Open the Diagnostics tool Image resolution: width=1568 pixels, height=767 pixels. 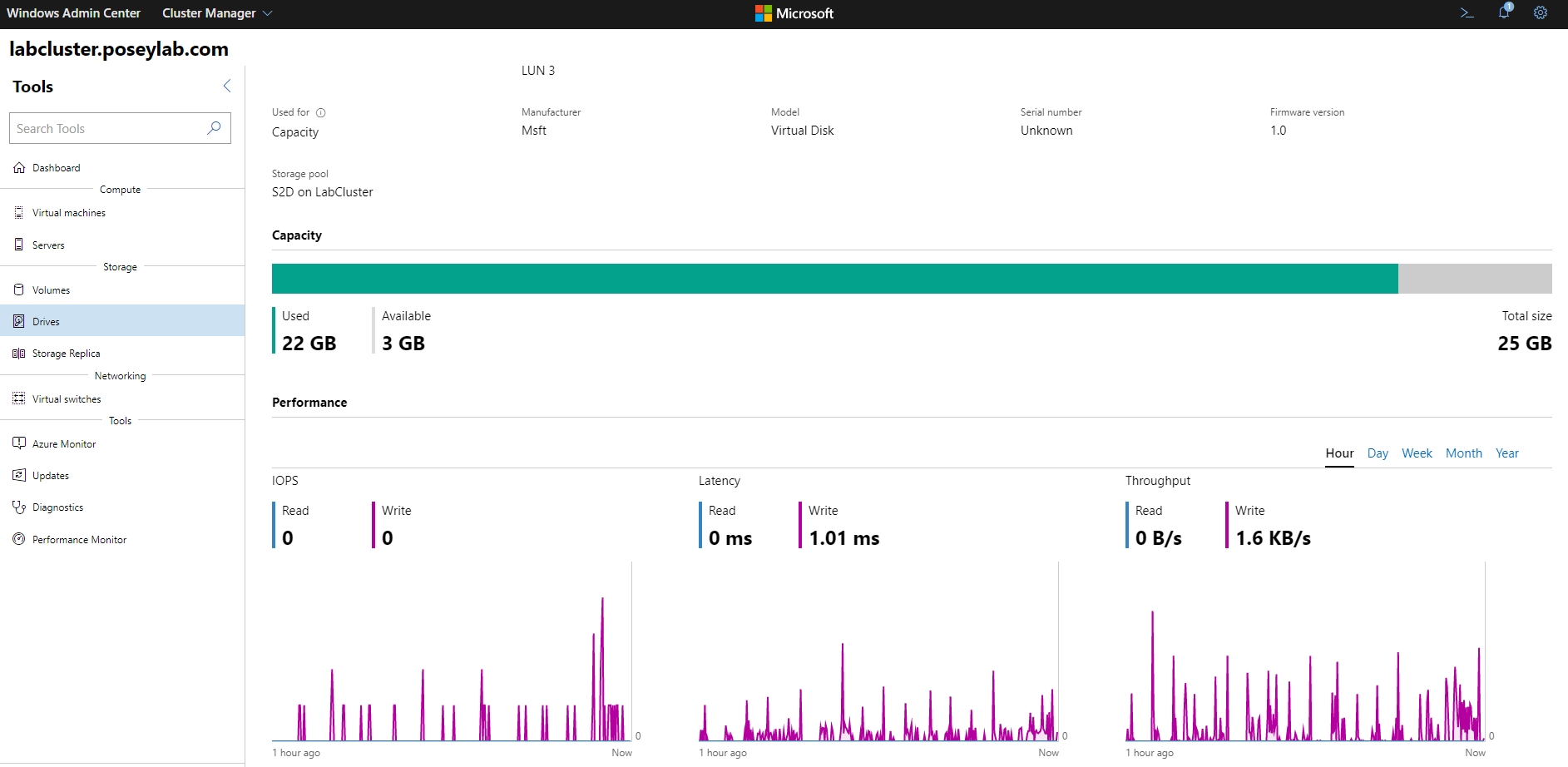point(57,507)
